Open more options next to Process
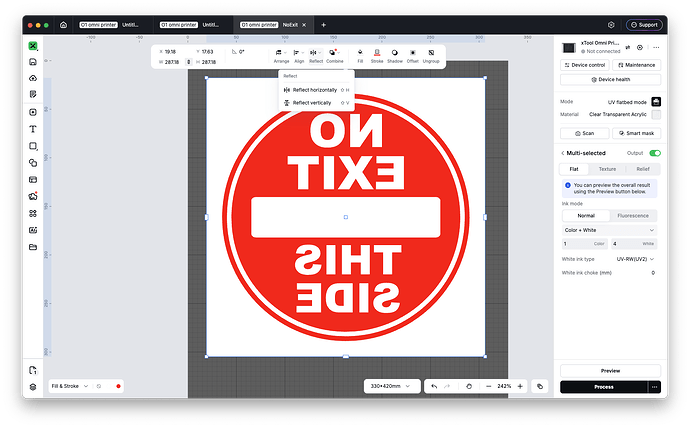 [x=654, y=387]
